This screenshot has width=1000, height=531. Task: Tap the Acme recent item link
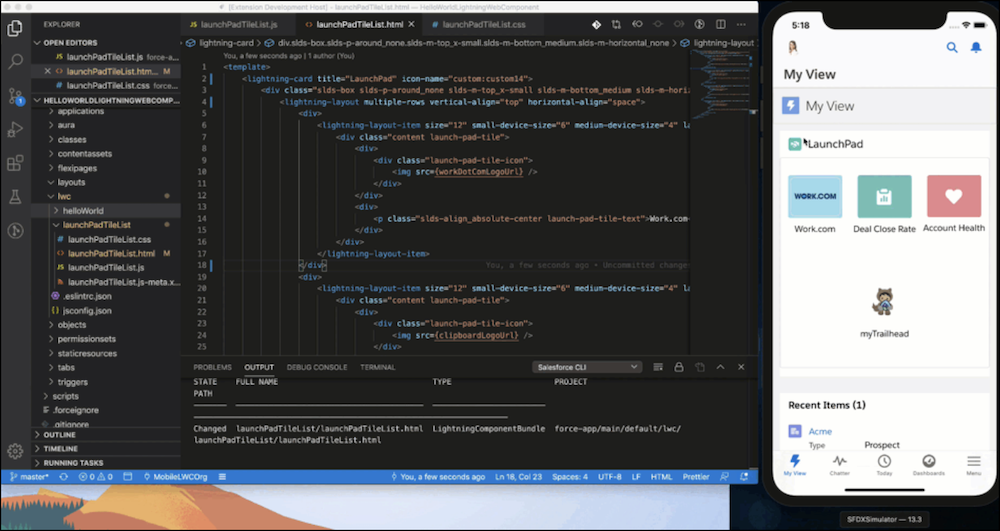point(820,431)
